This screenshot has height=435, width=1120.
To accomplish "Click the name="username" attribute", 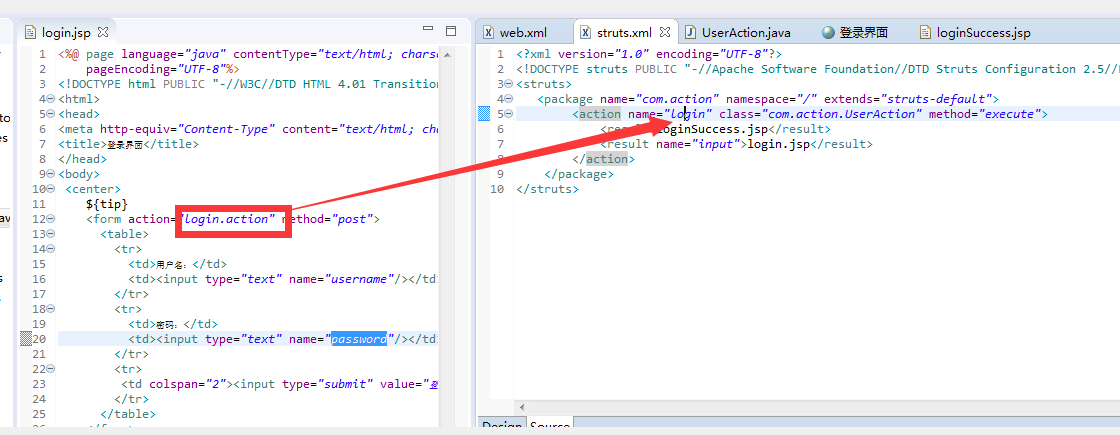I will [x=341, y=279].
